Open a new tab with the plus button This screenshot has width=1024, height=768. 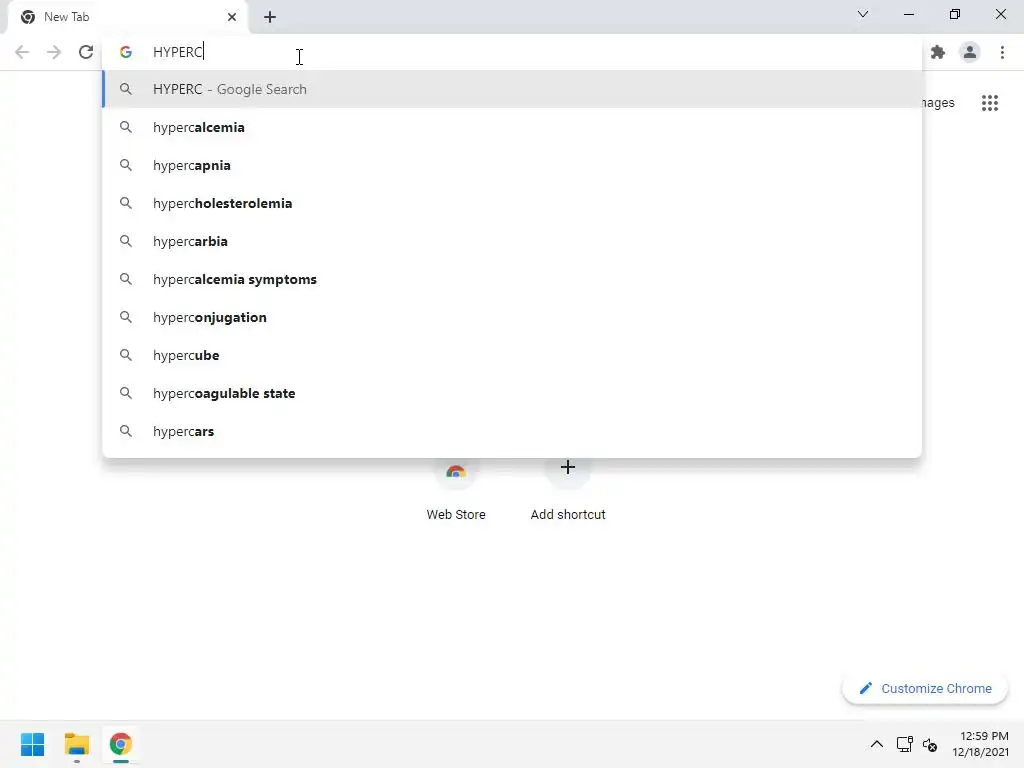pos(270,17)
